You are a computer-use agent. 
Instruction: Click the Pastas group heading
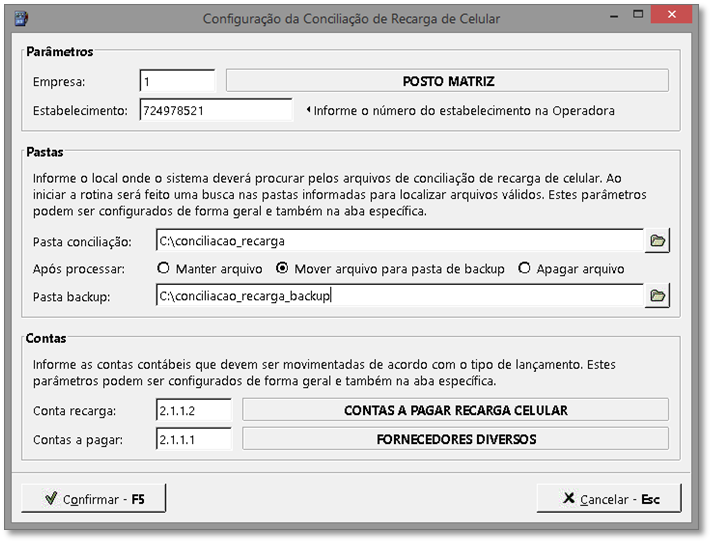tap(44, 152)
